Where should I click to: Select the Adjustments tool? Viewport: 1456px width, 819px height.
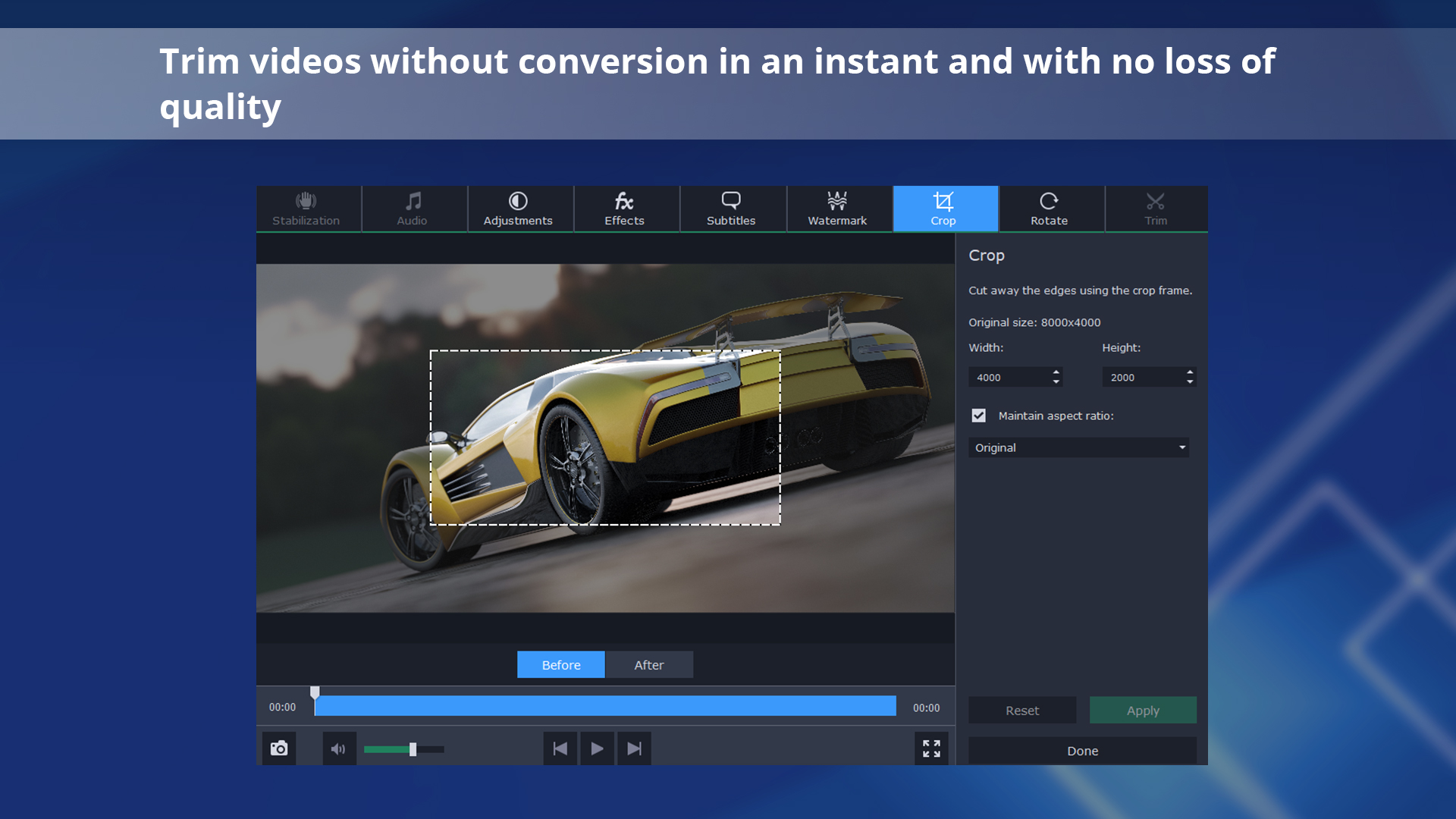click(x=519, y=209)
